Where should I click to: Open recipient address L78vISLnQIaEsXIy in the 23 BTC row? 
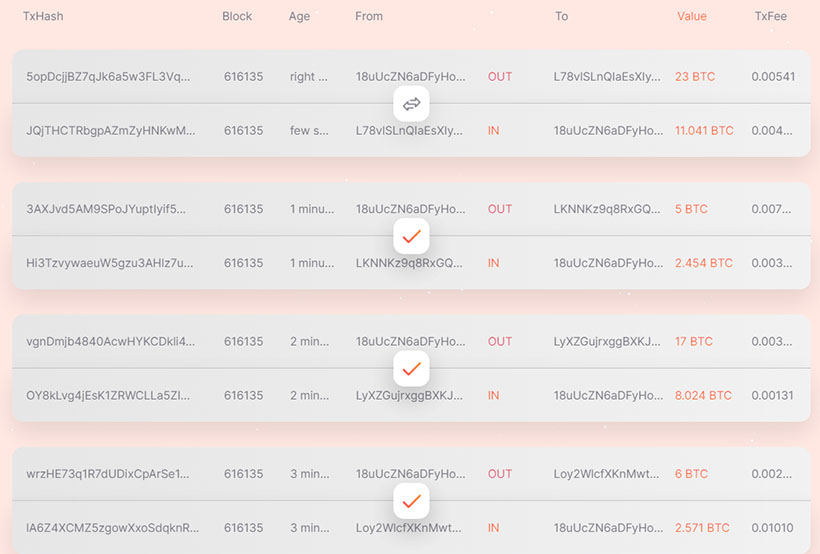[607, 77]
